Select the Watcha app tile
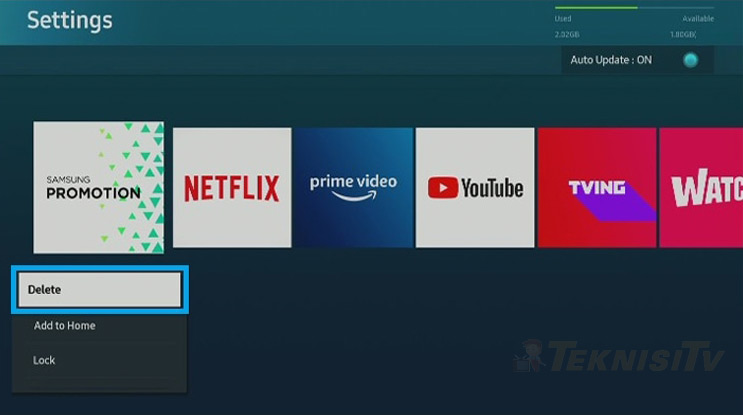The height and width of the screenshot is (415, 743). [x=701, y=188]
